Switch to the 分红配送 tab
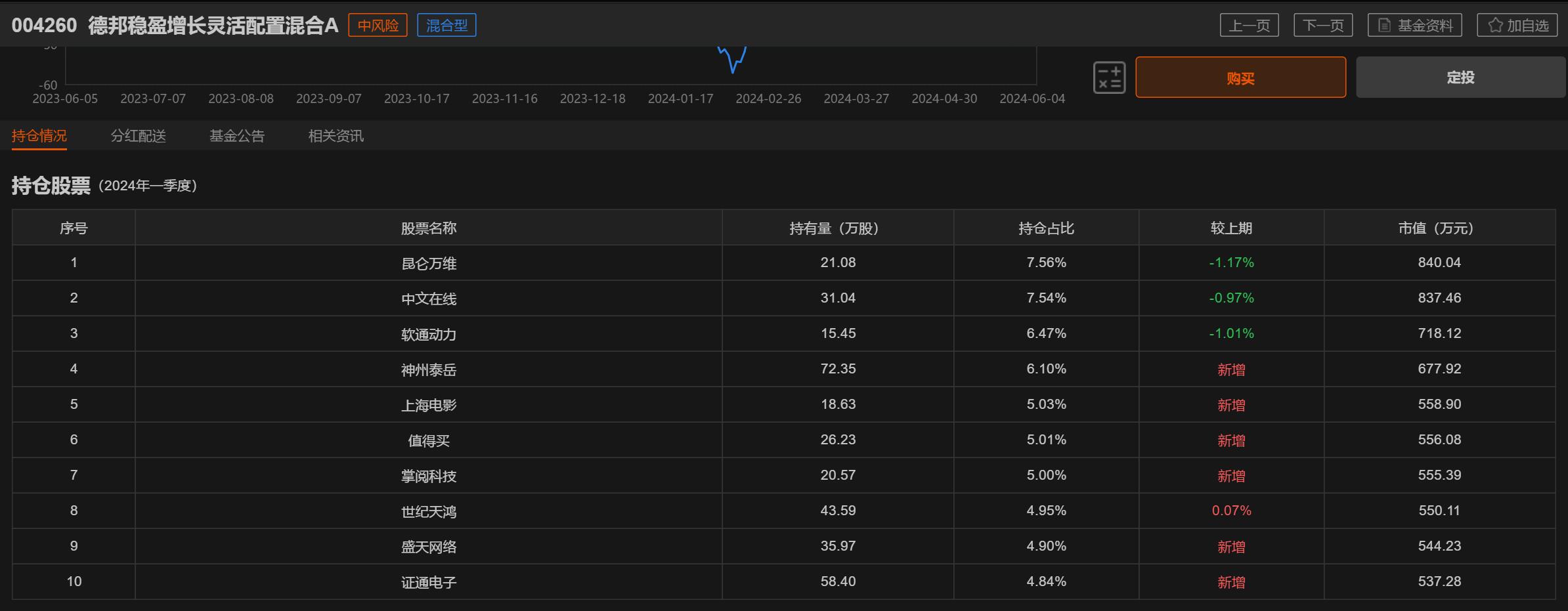Viewport: 1568px width, 611px height. [x=138, y=136]
